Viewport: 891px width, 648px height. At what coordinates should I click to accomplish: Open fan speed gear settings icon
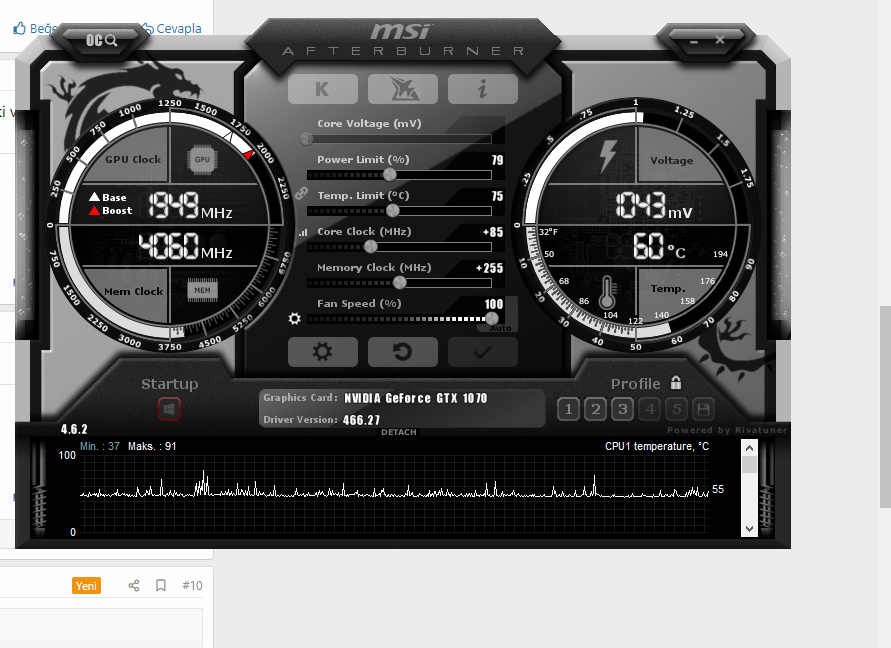point(294,318)
